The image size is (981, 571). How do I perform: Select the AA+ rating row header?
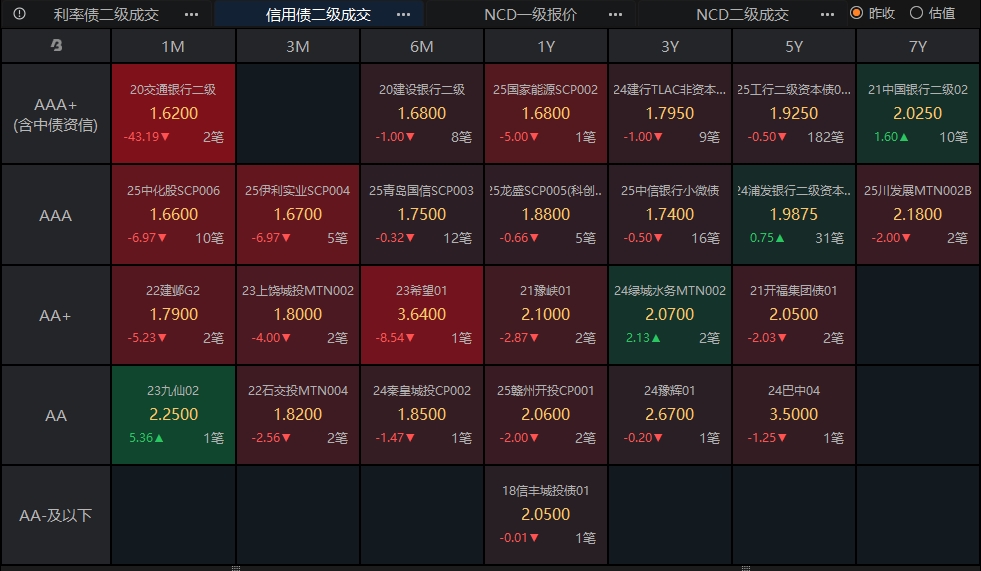pyautogui.click(x=56, y=315)
